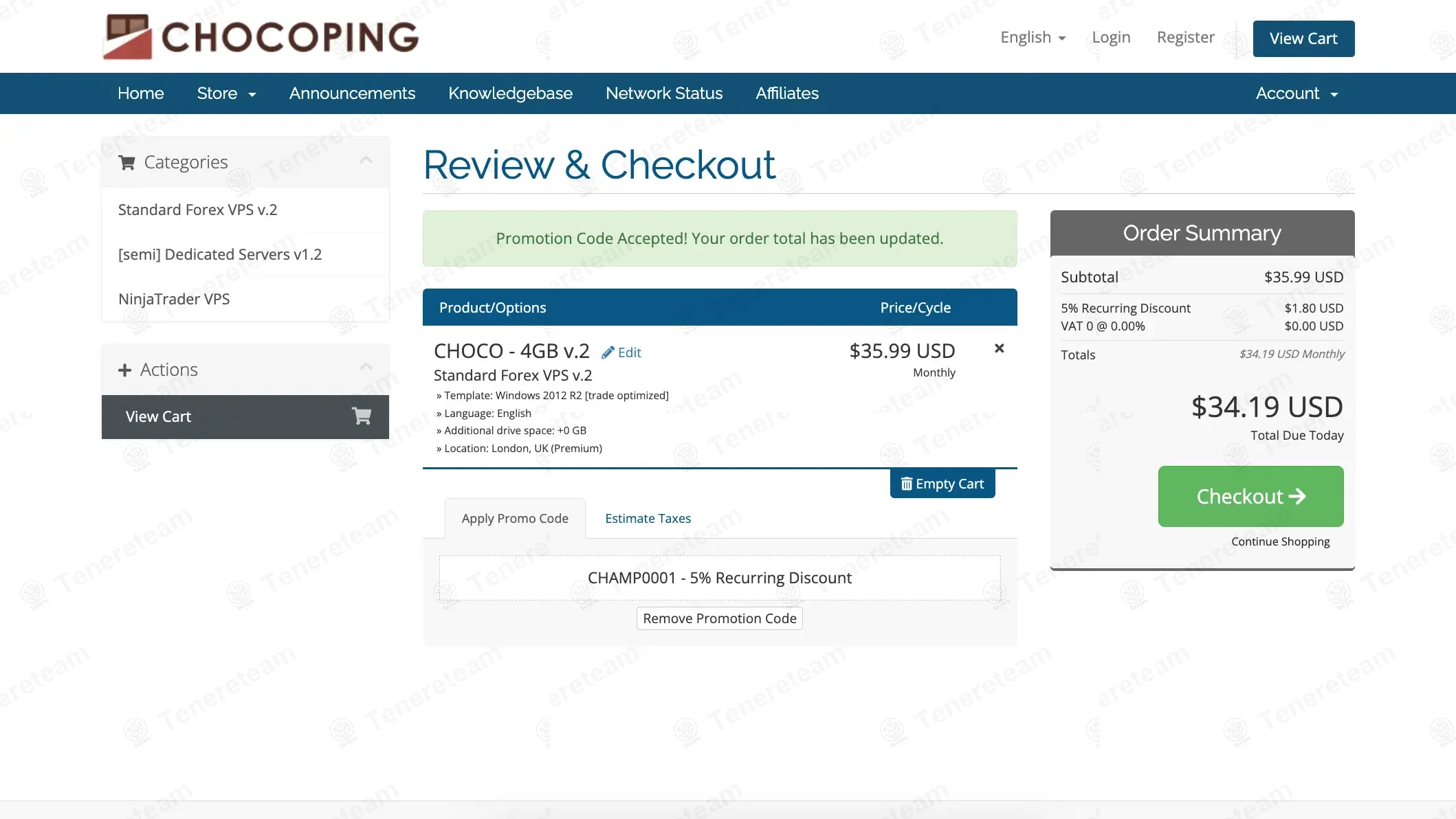Click the plus icon beside Actions
This screenshot has width=1456, height=819.
pos(124,370)
